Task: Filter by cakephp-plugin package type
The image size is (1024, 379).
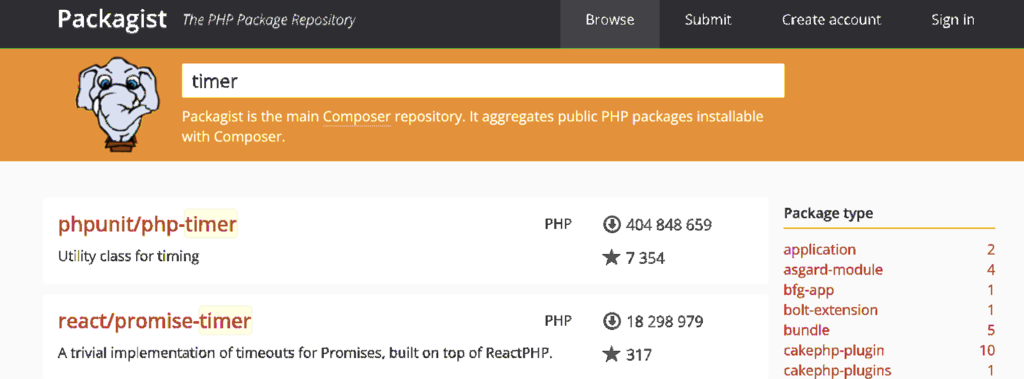Action: coord(834,351)
